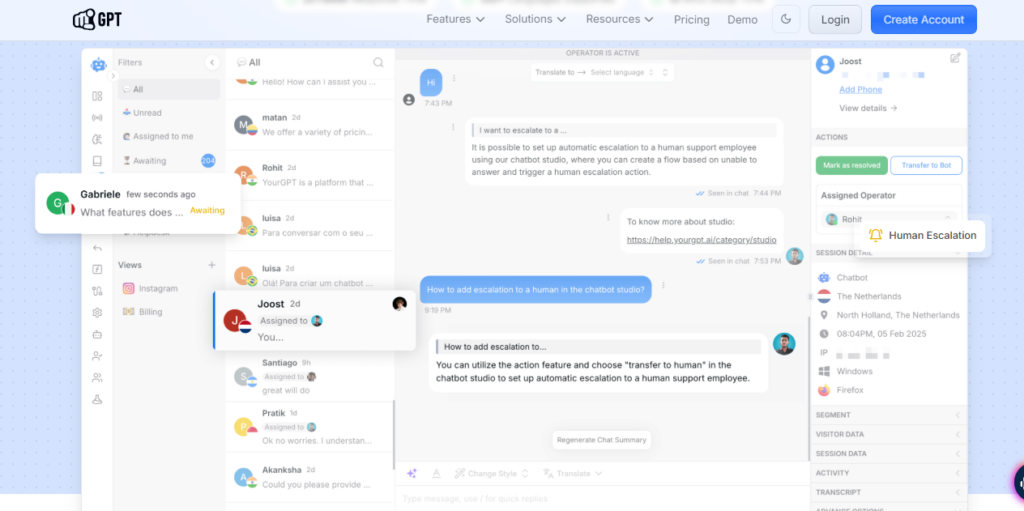Viewport: 1024px width, 511px height.
Task: Open the reply arrow icon in sidebar
Action: pyautogui.click(x=97, y=248)
